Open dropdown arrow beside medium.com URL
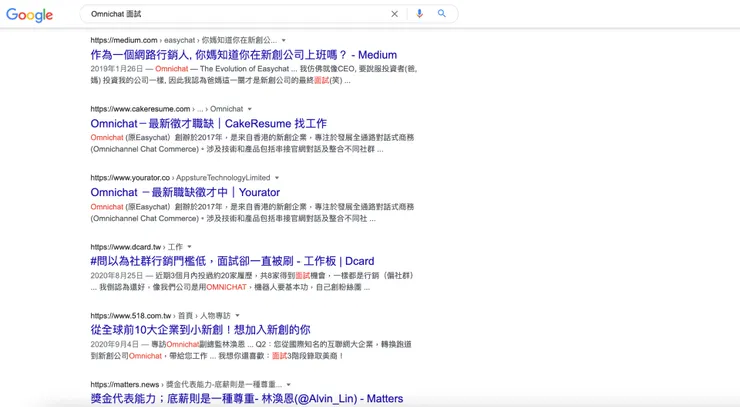Viewport: 740px width, 407px height. [x=284, y=41]
